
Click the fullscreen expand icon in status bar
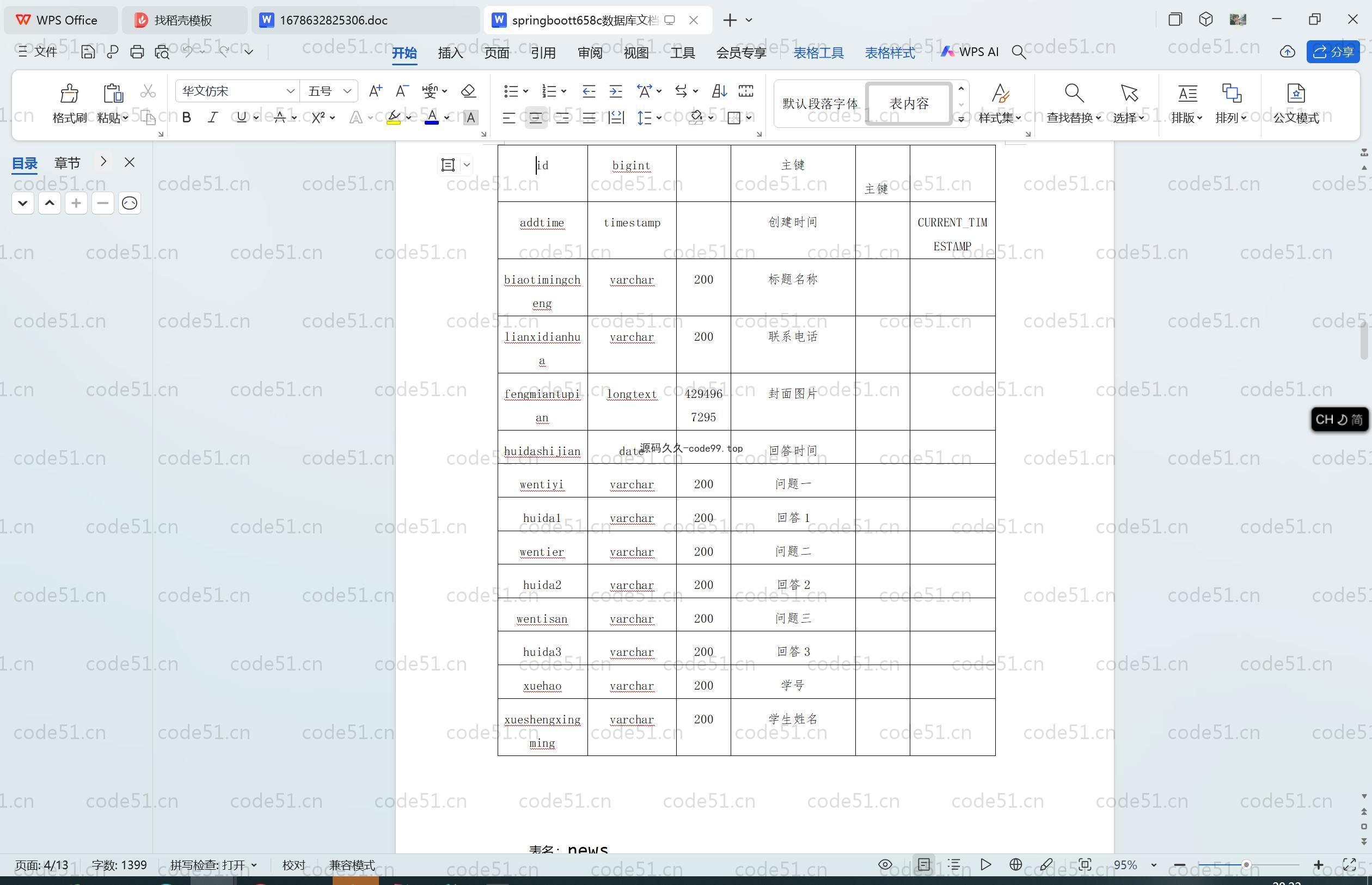(x=1349, y=864)
